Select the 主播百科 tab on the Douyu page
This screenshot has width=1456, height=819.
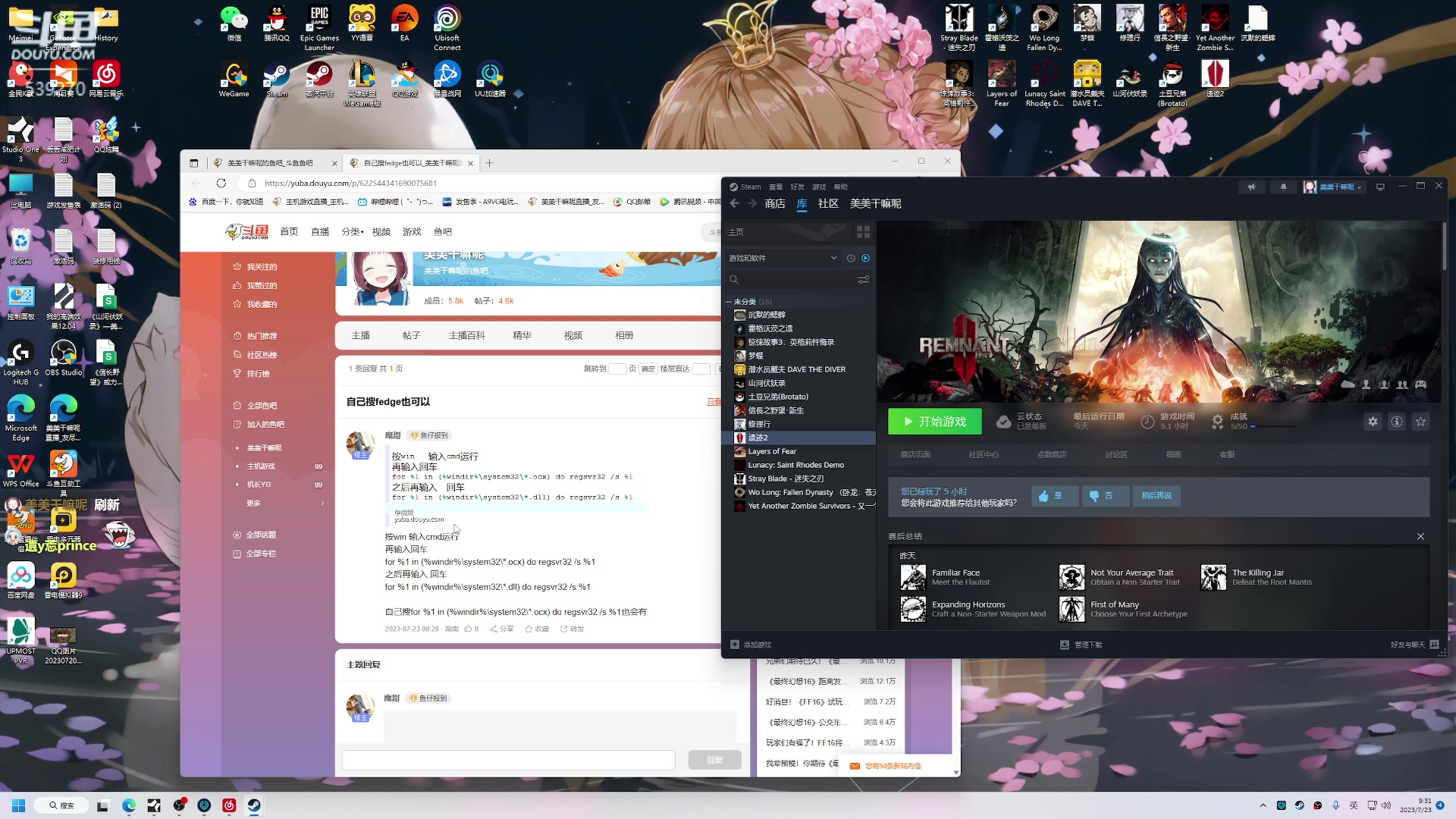(466, 335)
